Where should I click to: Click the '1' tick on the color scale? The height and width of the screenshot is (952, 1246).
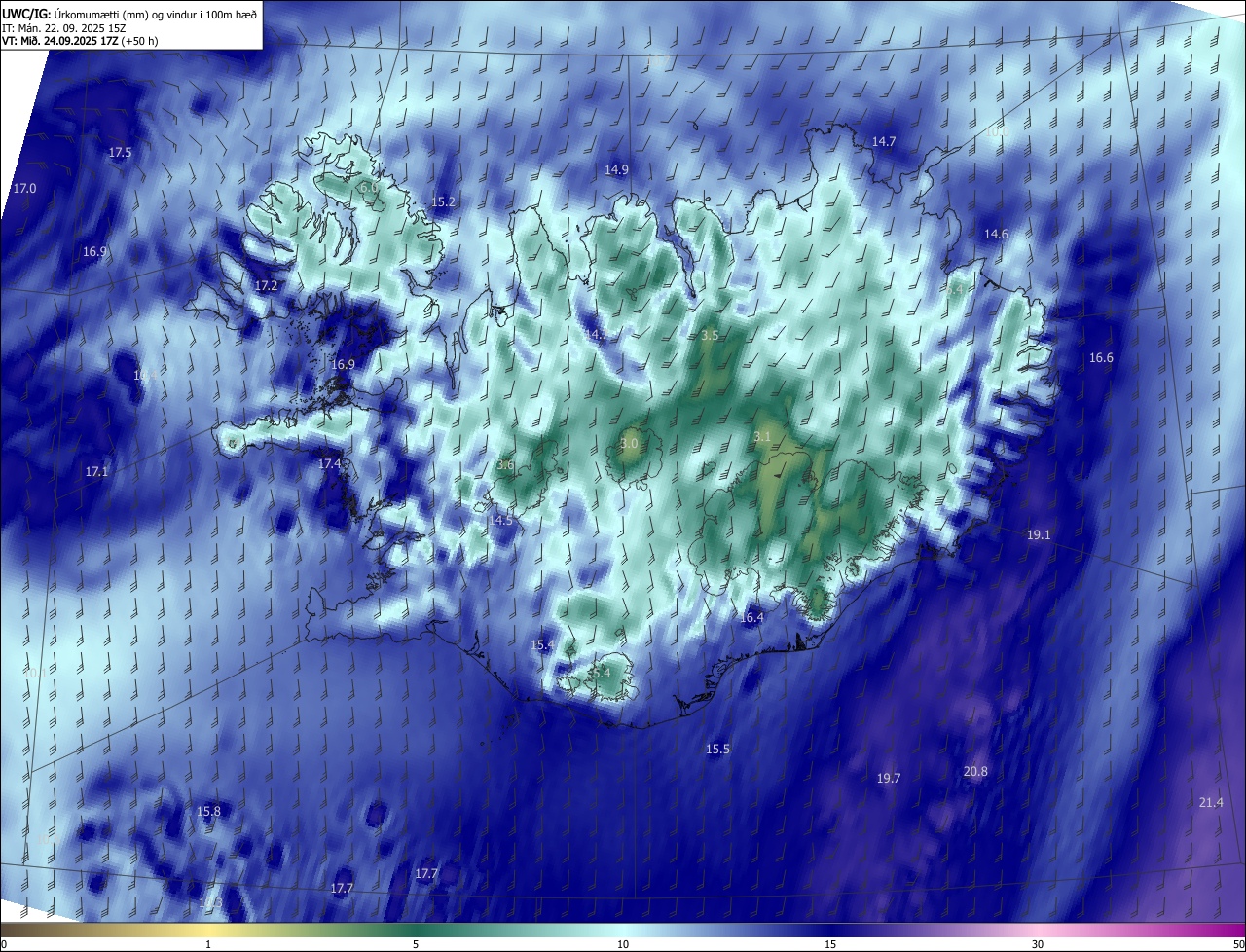coord(208,944)
